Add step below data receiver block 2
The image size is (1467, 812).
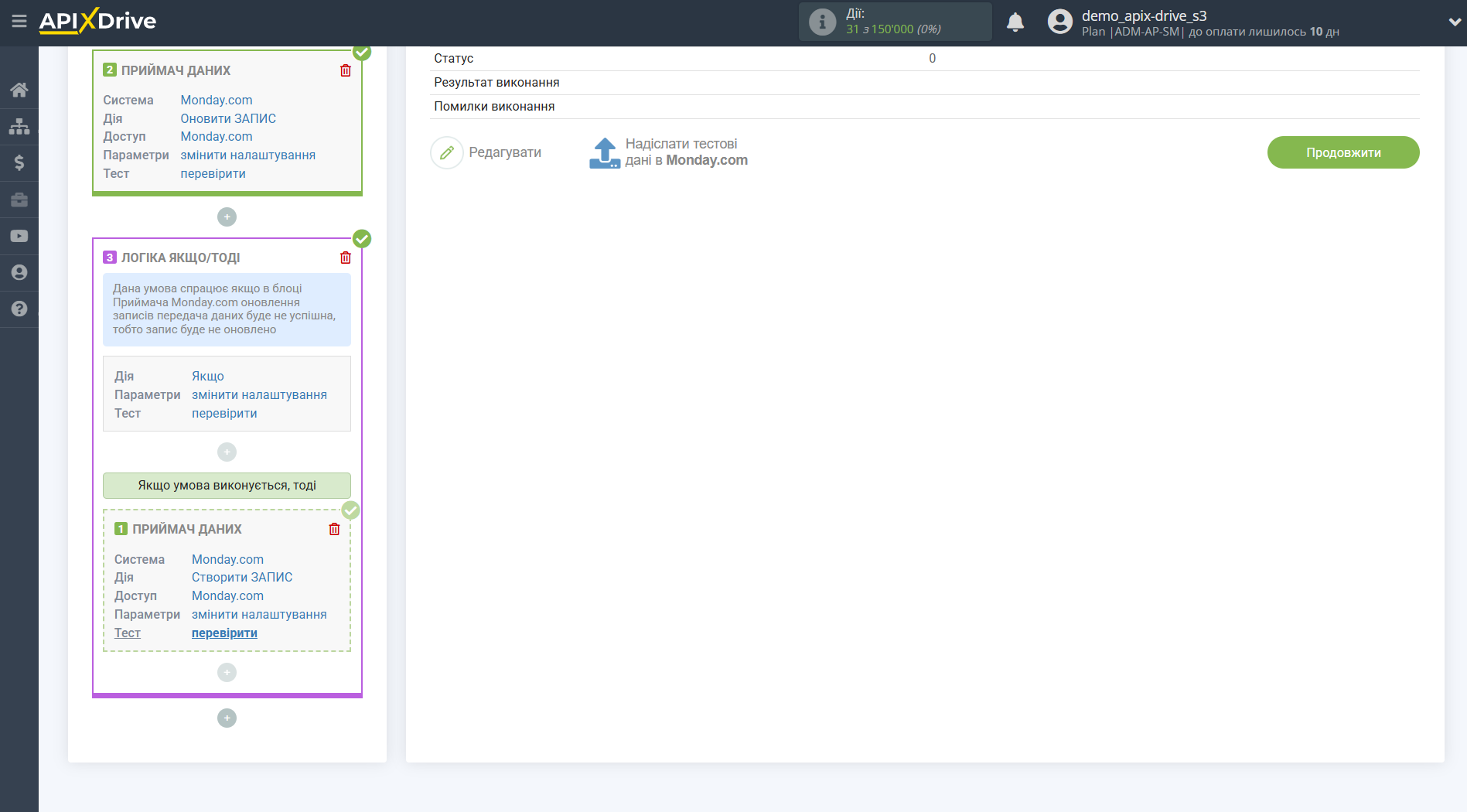point(227,217)
